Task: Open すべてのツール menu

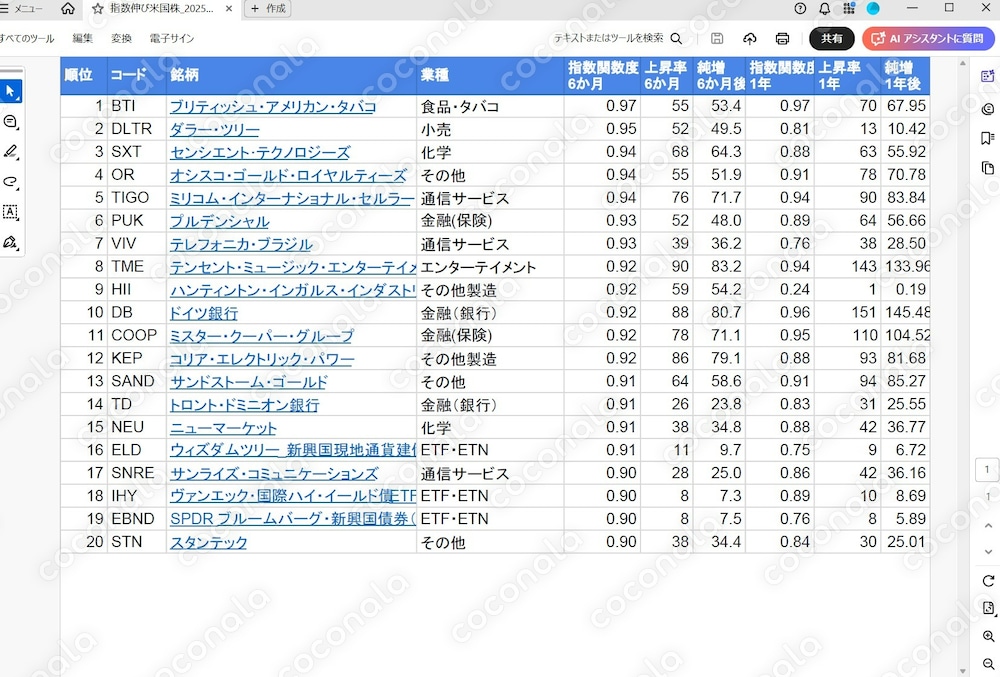Action: tap(27, 39)
